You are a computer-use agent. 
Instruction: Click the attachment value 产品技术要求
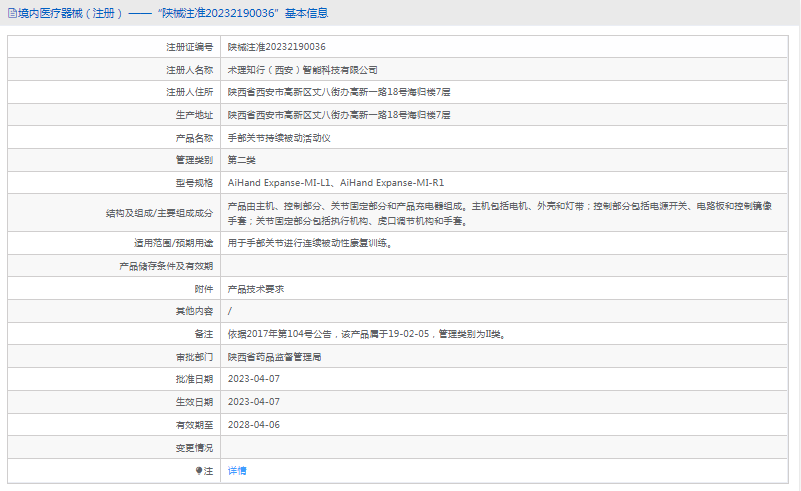255,289
